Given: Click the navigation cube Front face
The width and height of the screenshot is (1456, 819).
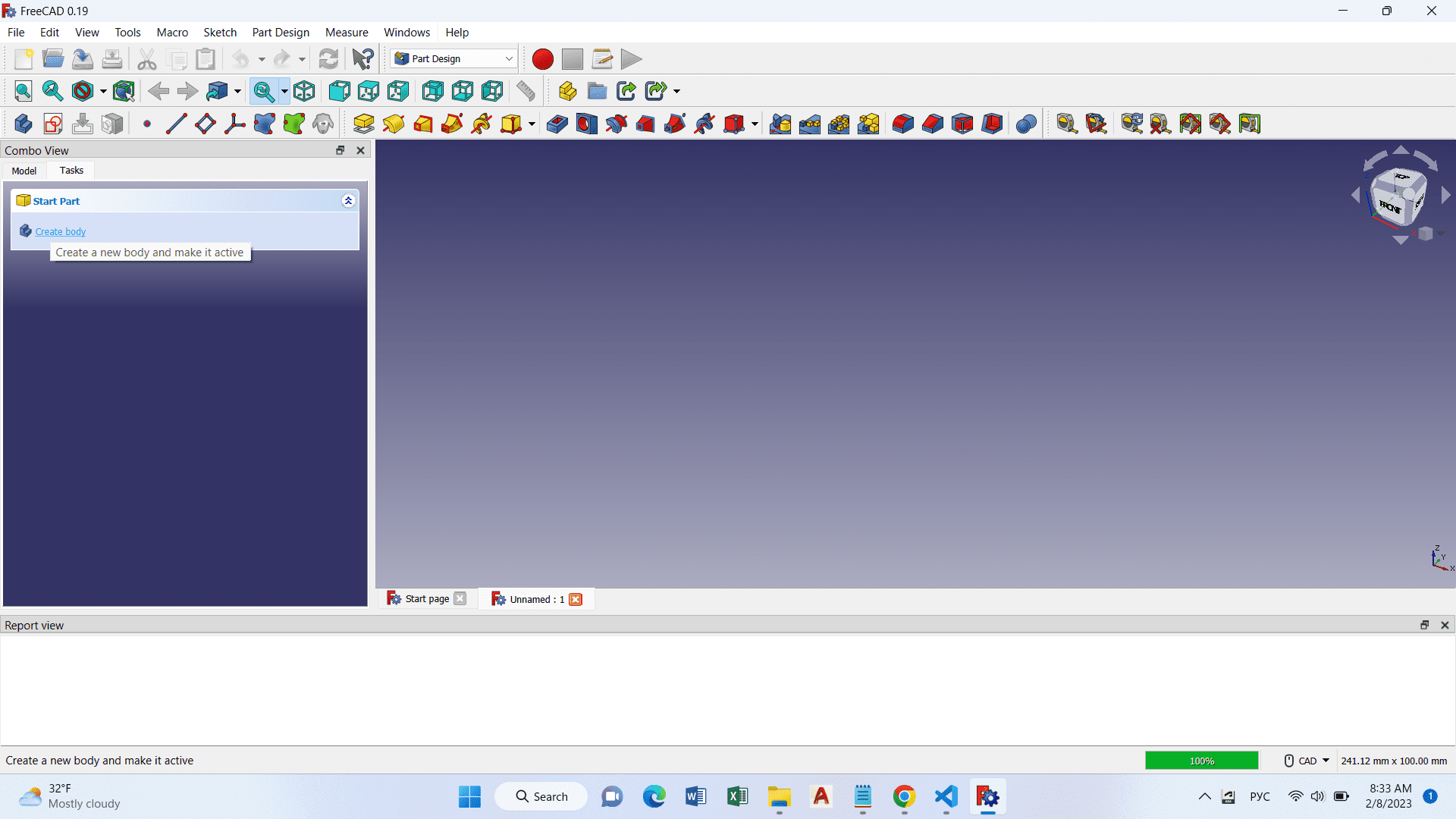Looking at the screenshot, I should click(x=1389, y=206).
